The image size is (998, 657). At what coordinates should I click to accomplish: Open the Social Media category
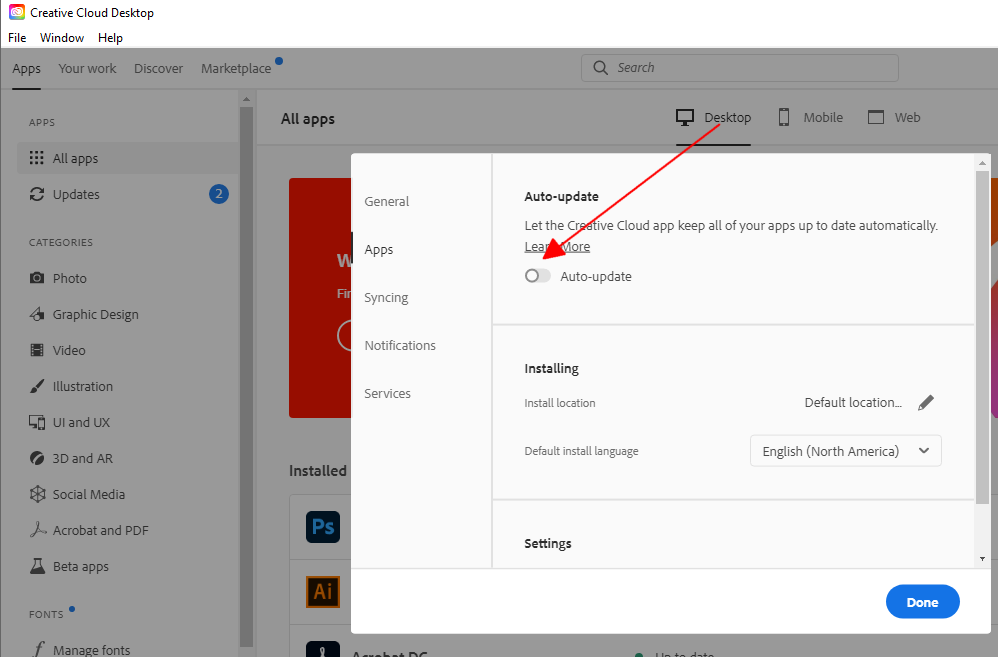[x=36, y=494]
